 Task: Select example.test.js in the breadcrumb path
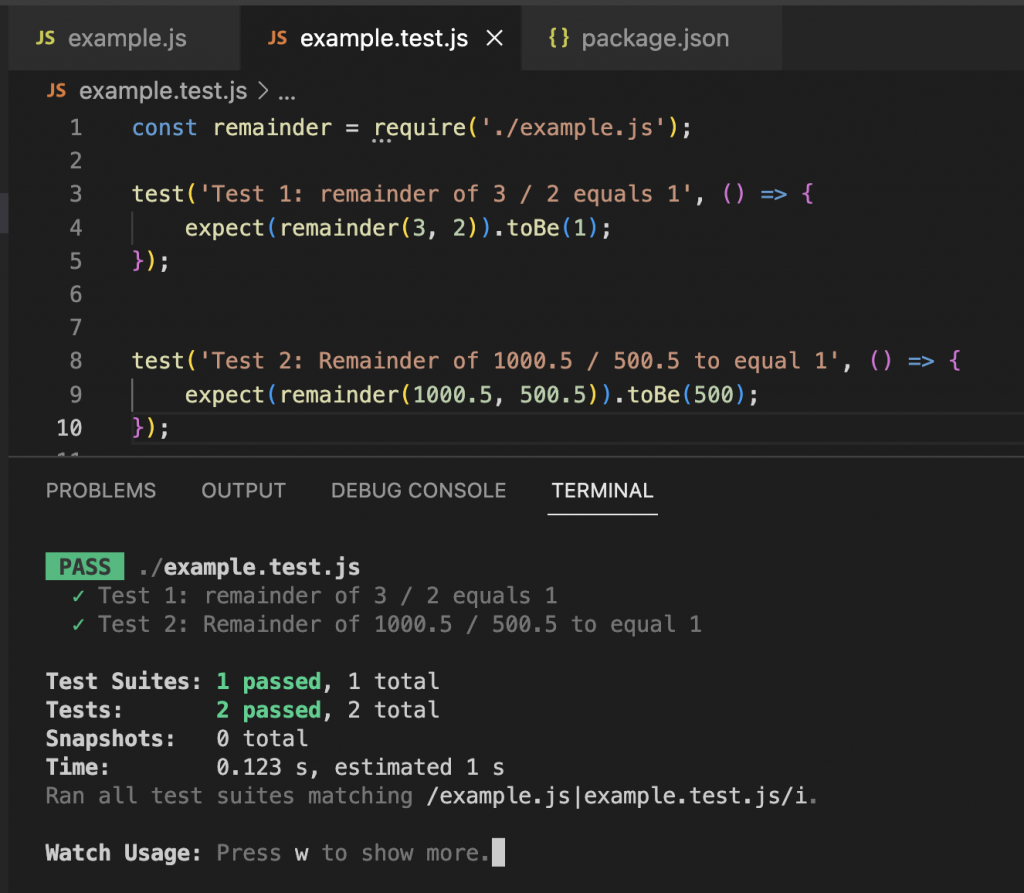pyautogui.click(x=162, y=92)
